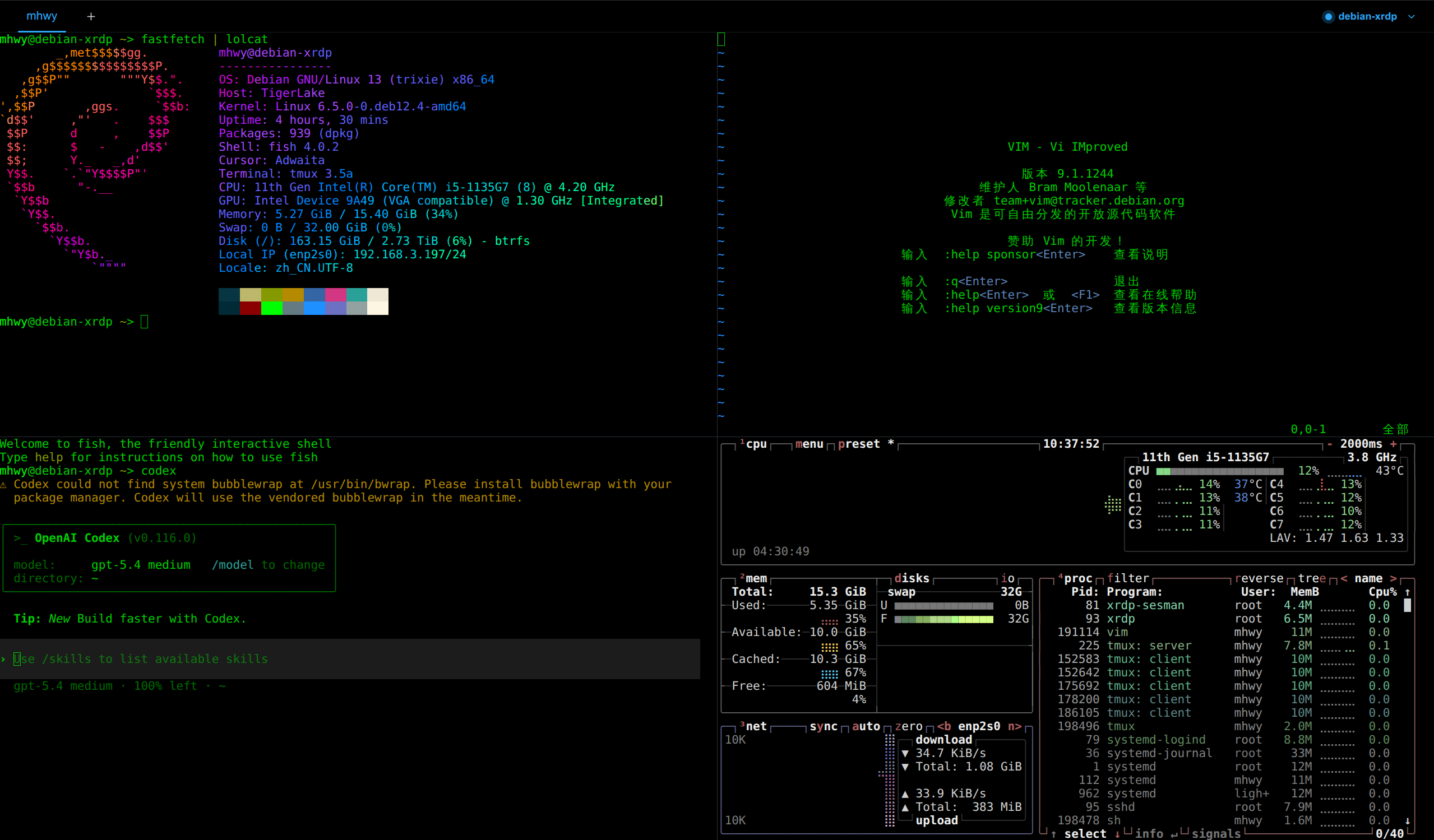Select the systemd-journal process row
The width and height of the screenshot is (1434, 840).
1223,754
